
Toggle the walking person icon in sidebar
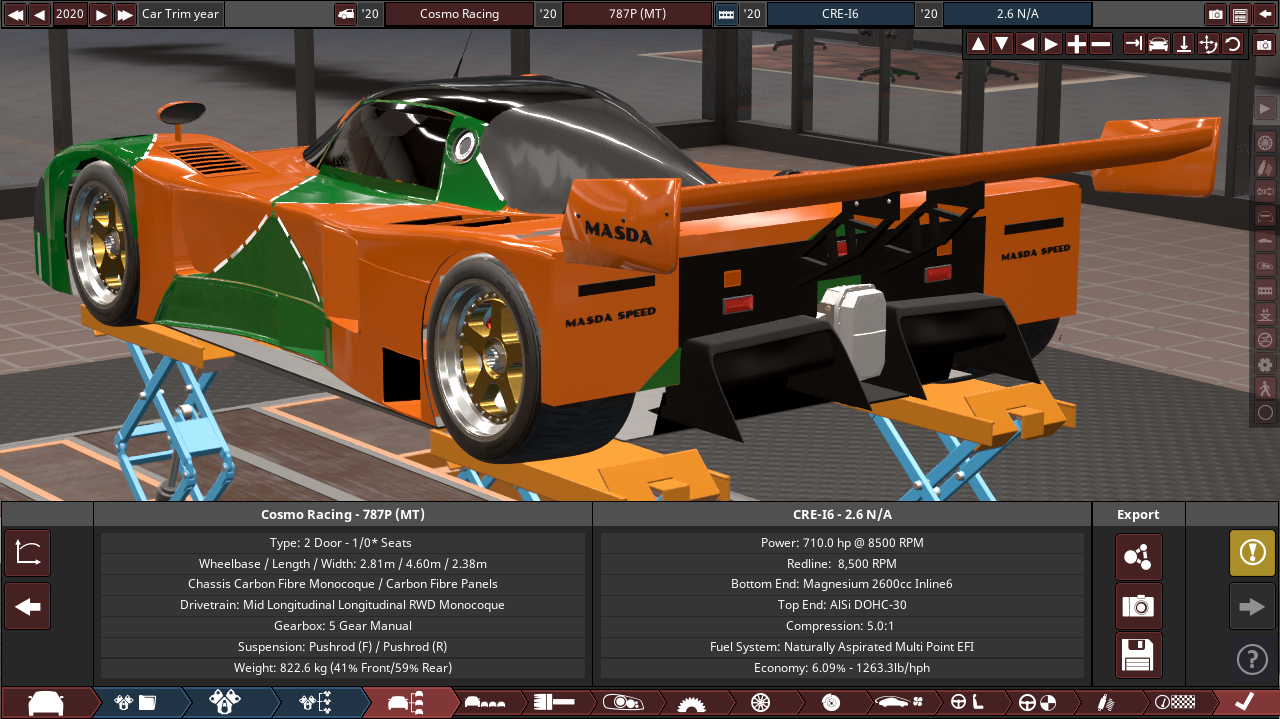click(x=1265, y=388)
